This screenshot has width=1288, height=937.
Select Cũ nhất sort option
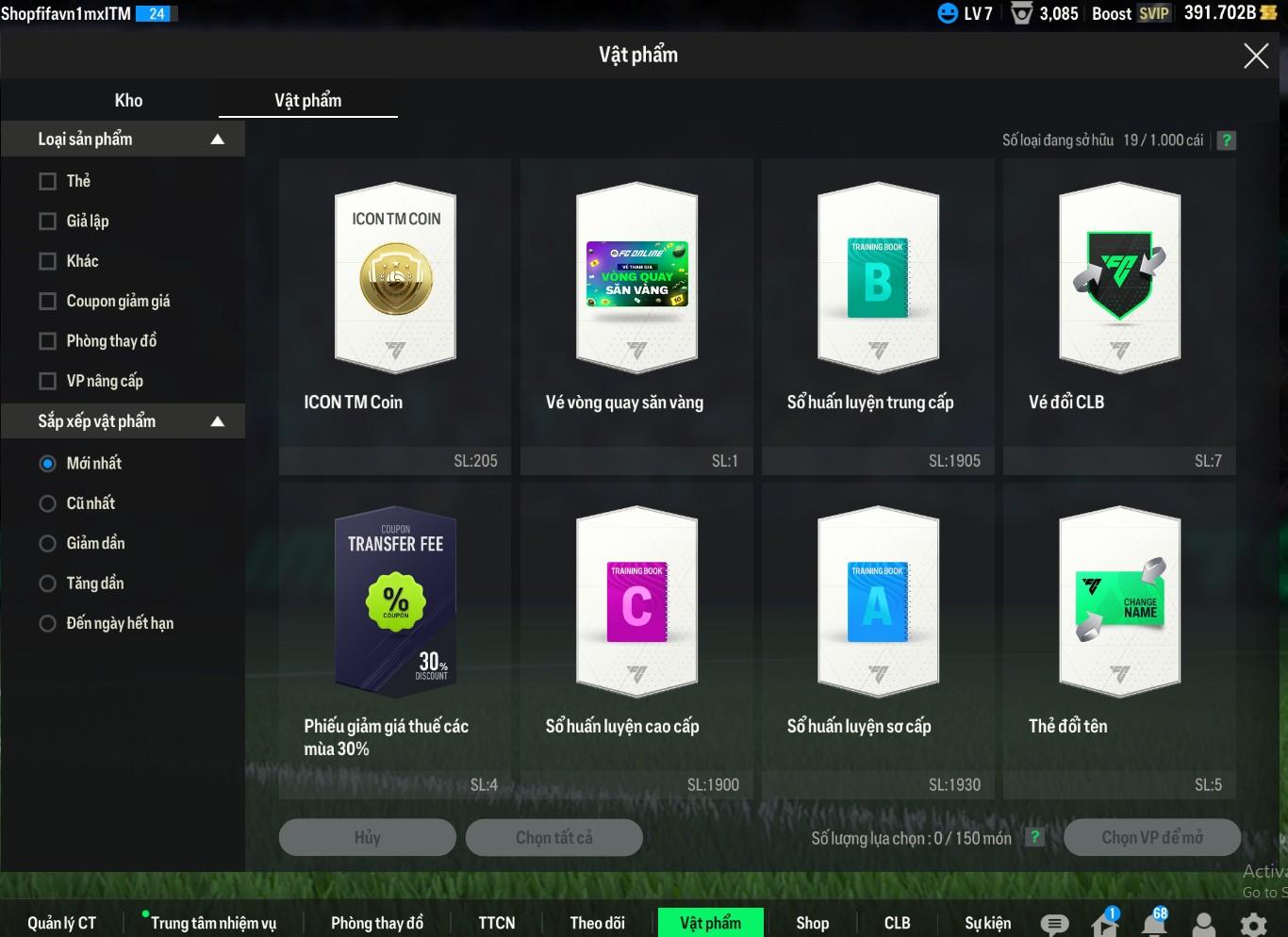pyautogui.click(x=48, y=504)
